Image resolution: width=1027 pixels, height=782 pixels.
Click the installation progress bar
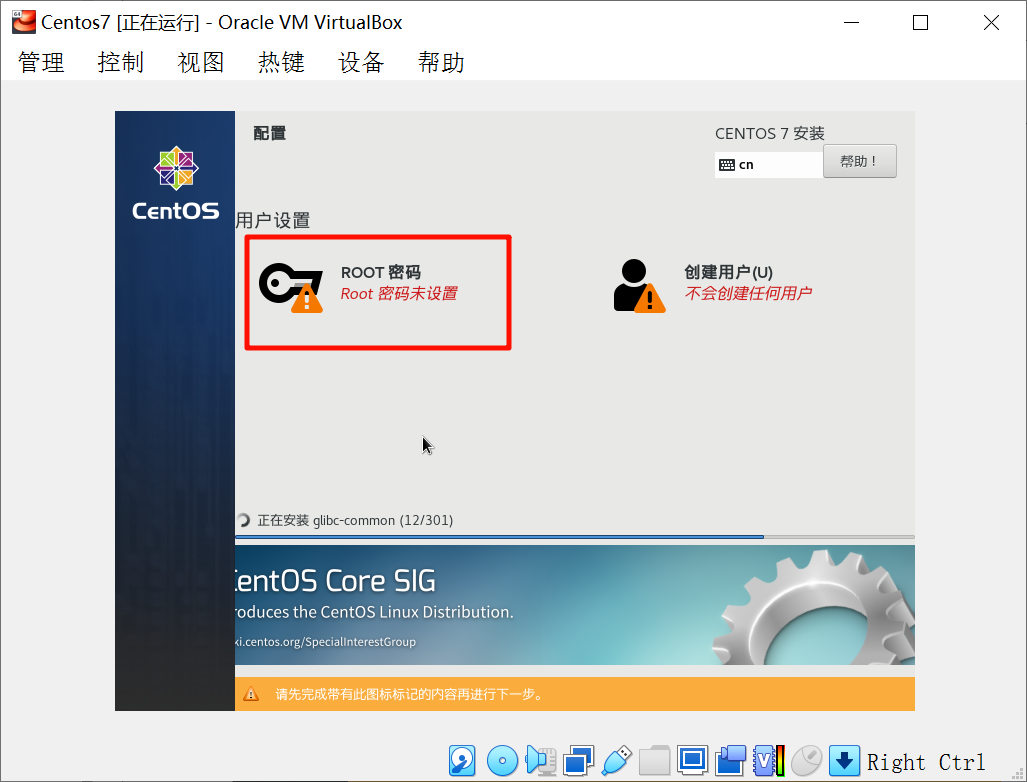pyautogui.click(x=574, y=537)
